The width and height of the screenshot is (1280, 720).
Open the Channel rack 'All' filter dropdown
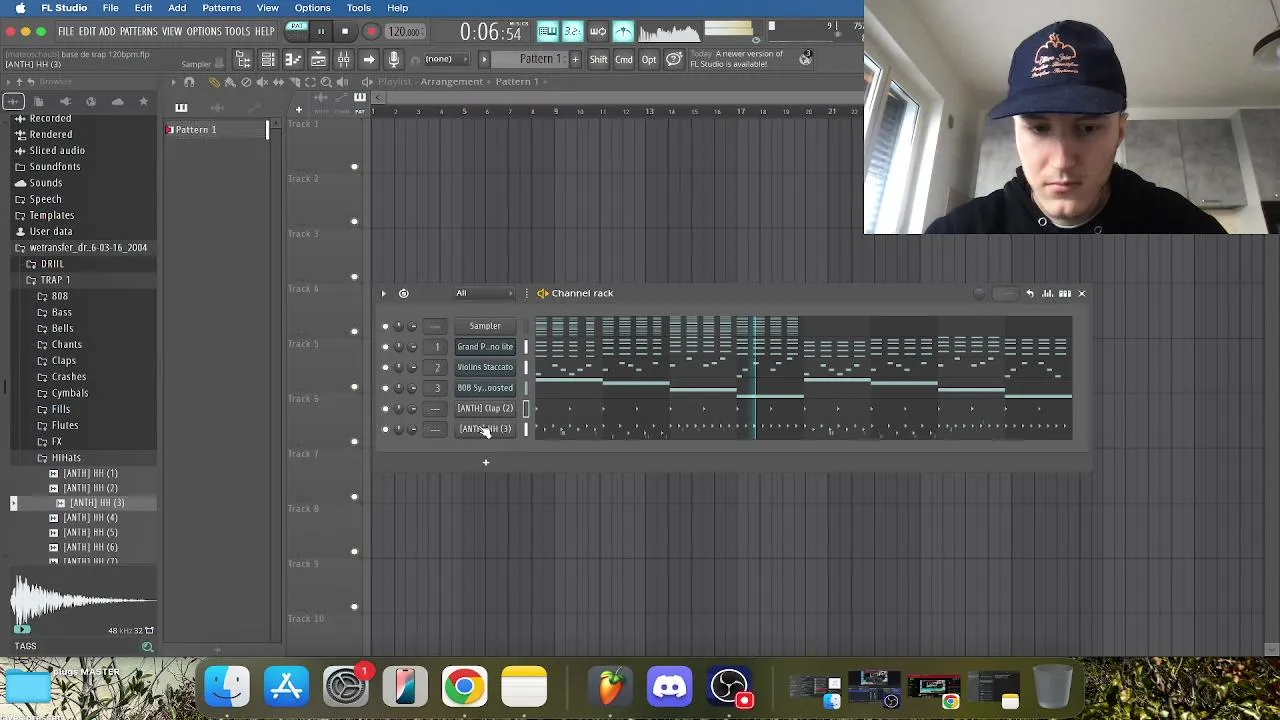[x=485, y=293]
